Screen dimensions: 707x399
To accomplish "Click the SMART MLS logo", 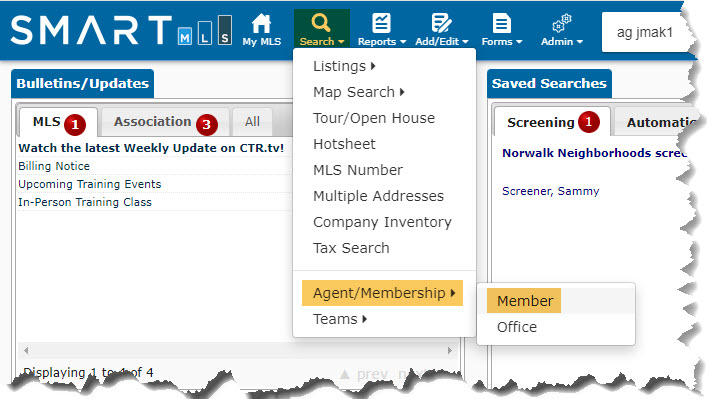I will coord(122,30).
